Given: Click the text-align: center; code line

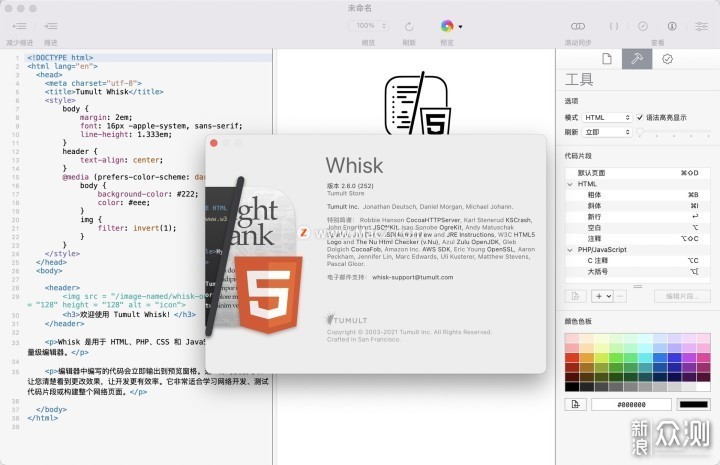Looking at the screenshot, I should (x=121, y=160).
